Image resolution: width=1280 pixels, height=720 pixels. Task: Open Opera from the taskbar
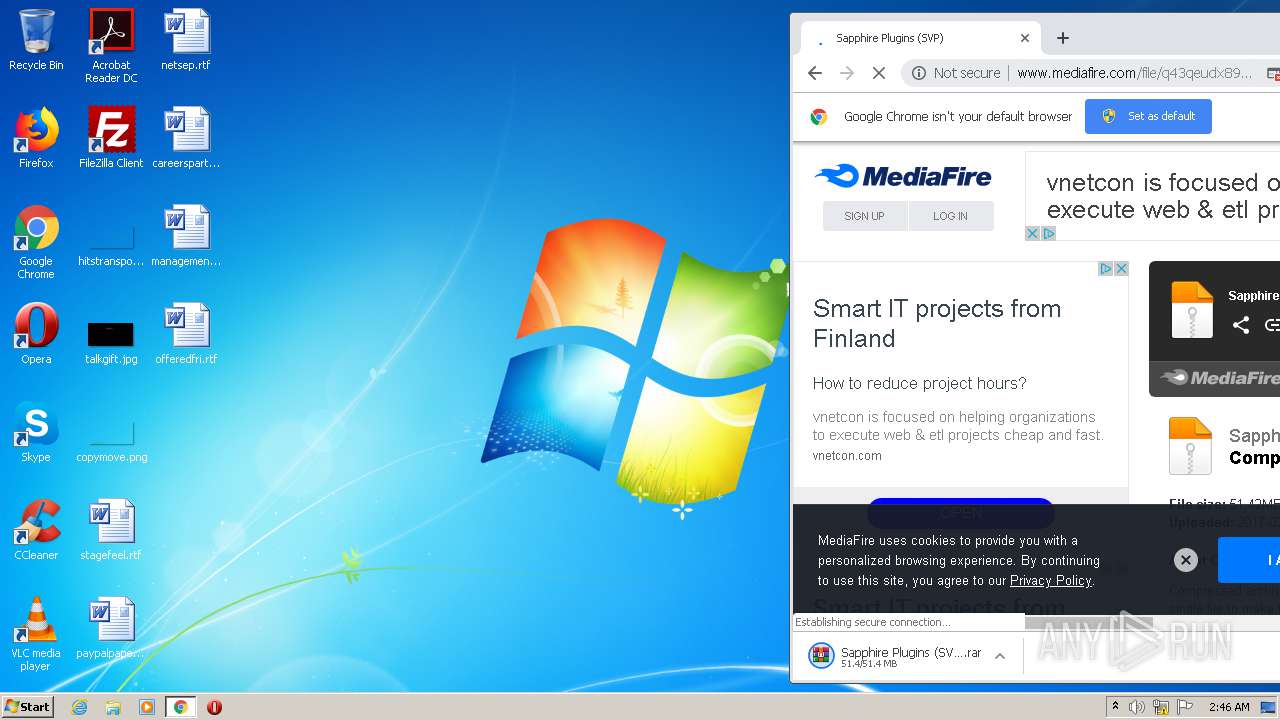(x=214, y=707)
